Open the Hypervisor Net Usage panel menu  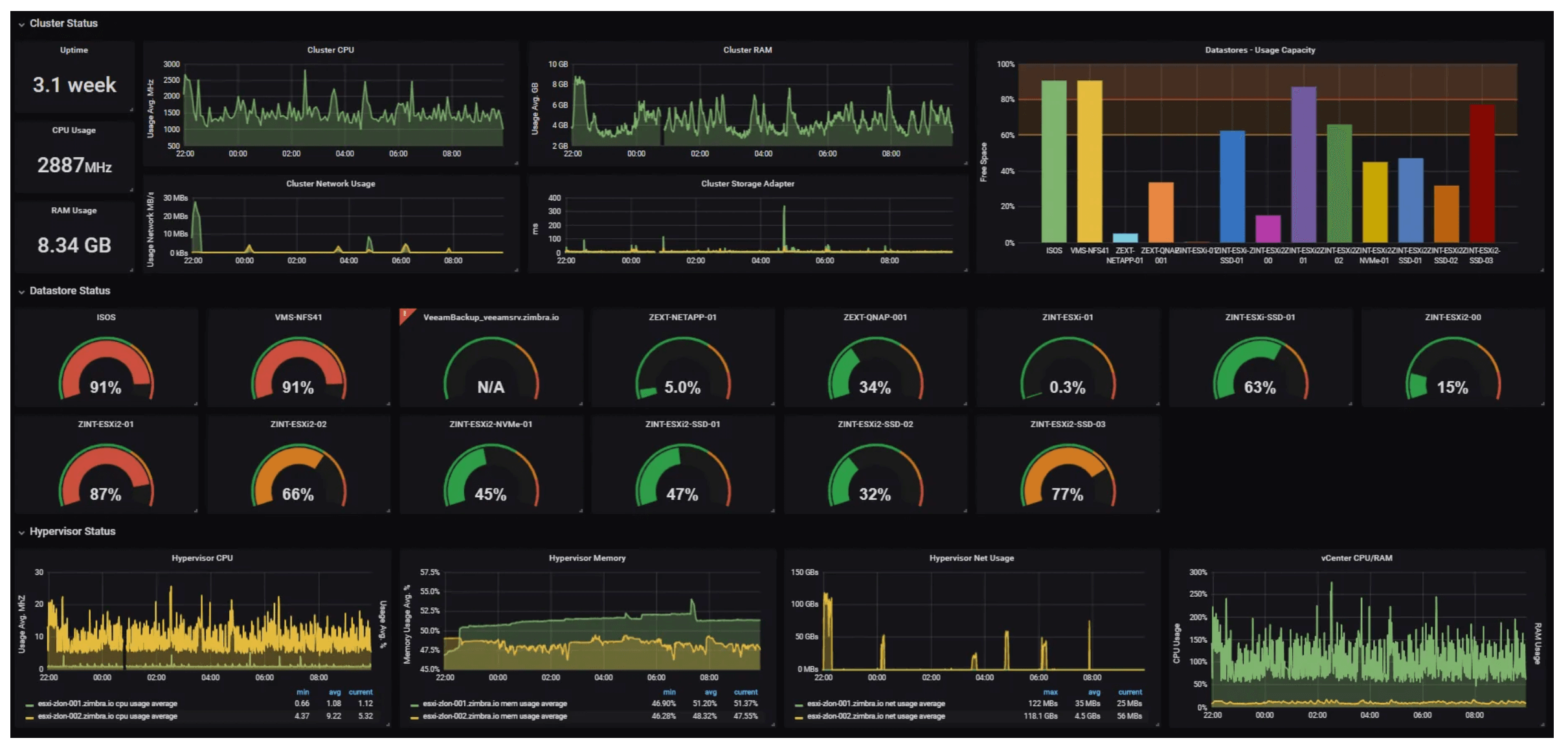[971, 557]
